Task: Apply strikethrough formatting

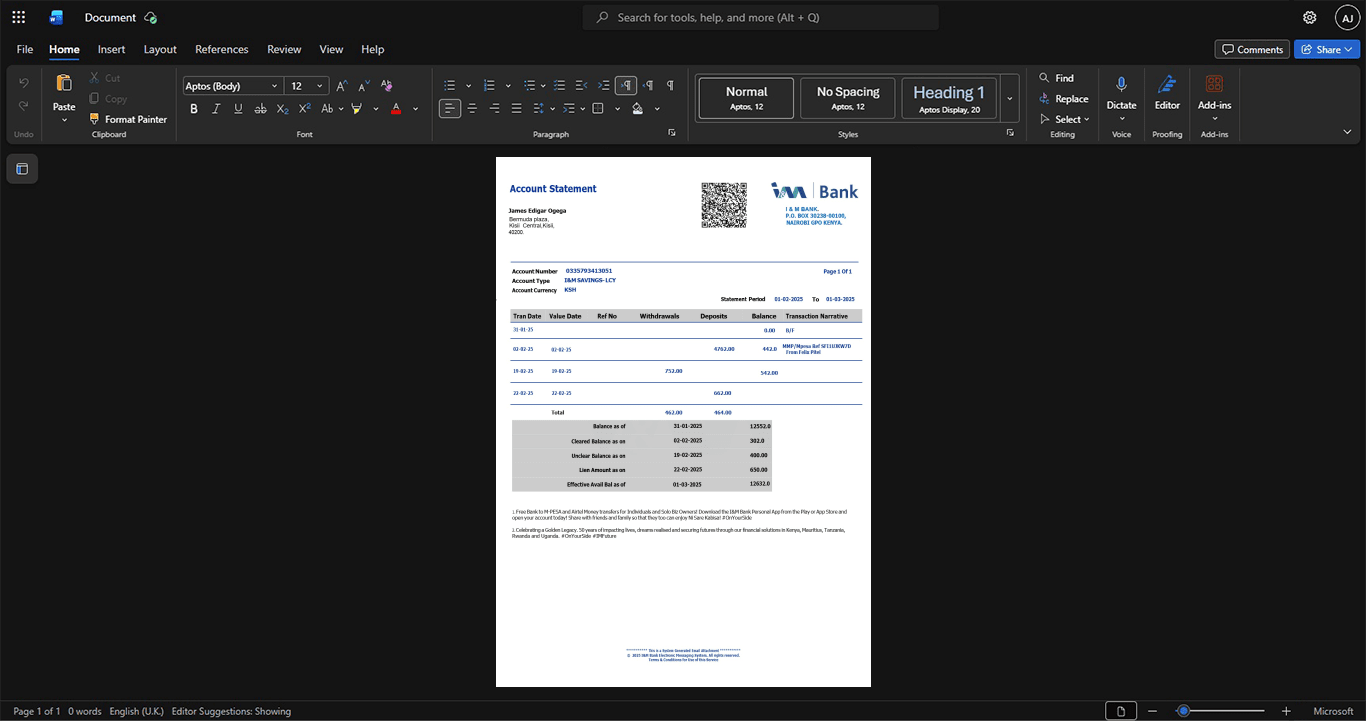Action: 260,108
